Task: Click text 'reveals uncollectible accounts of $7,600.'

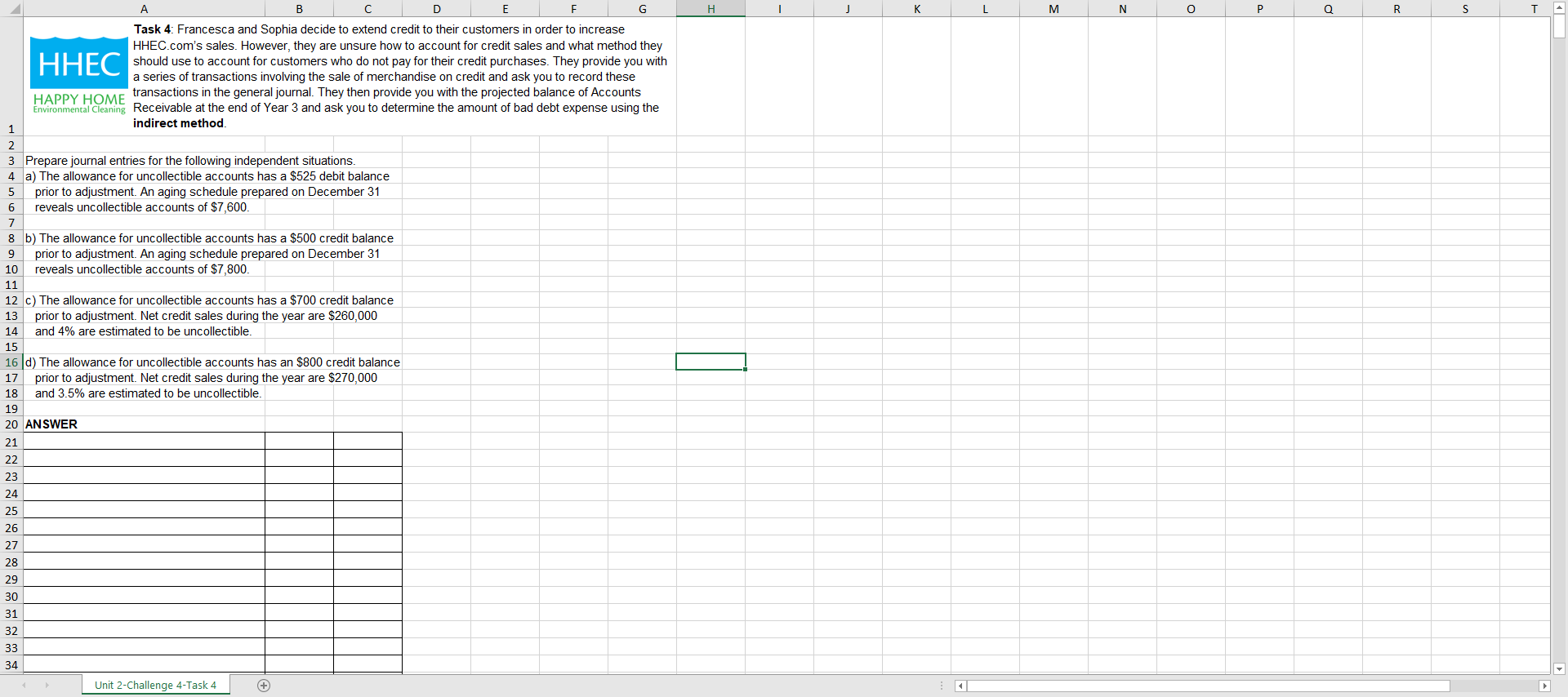Action: click(x=142, y=207)
